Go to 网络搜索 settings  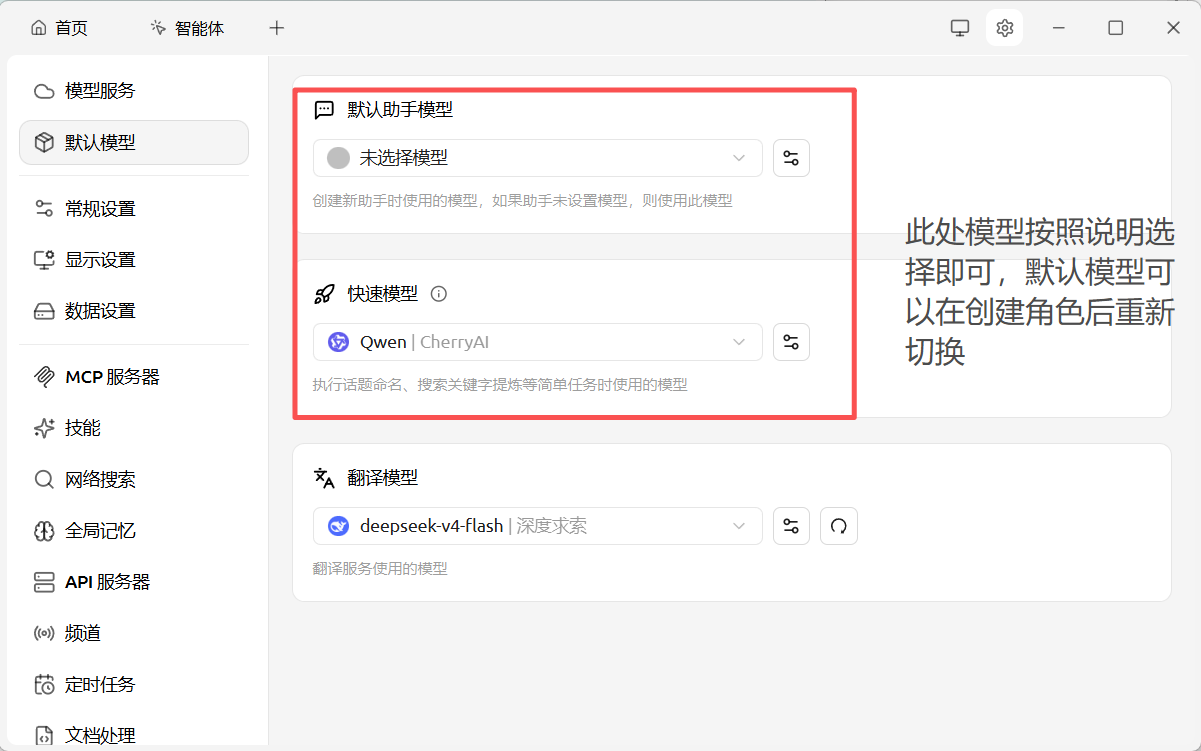(x=134, y=479)
